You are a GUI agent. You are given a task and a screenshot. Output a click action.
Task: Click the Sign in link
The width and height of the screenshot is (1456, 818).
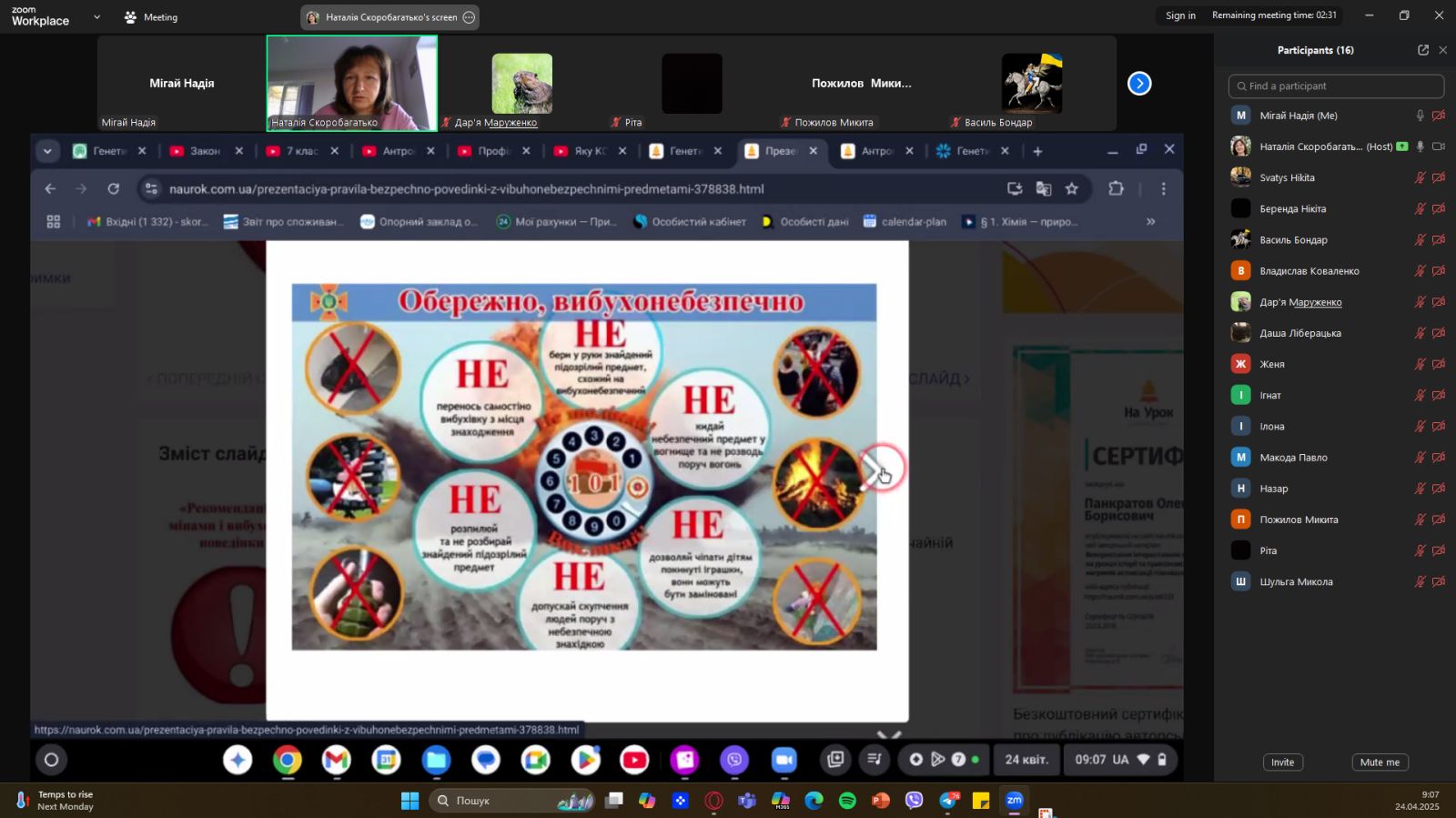[1180, 15]
